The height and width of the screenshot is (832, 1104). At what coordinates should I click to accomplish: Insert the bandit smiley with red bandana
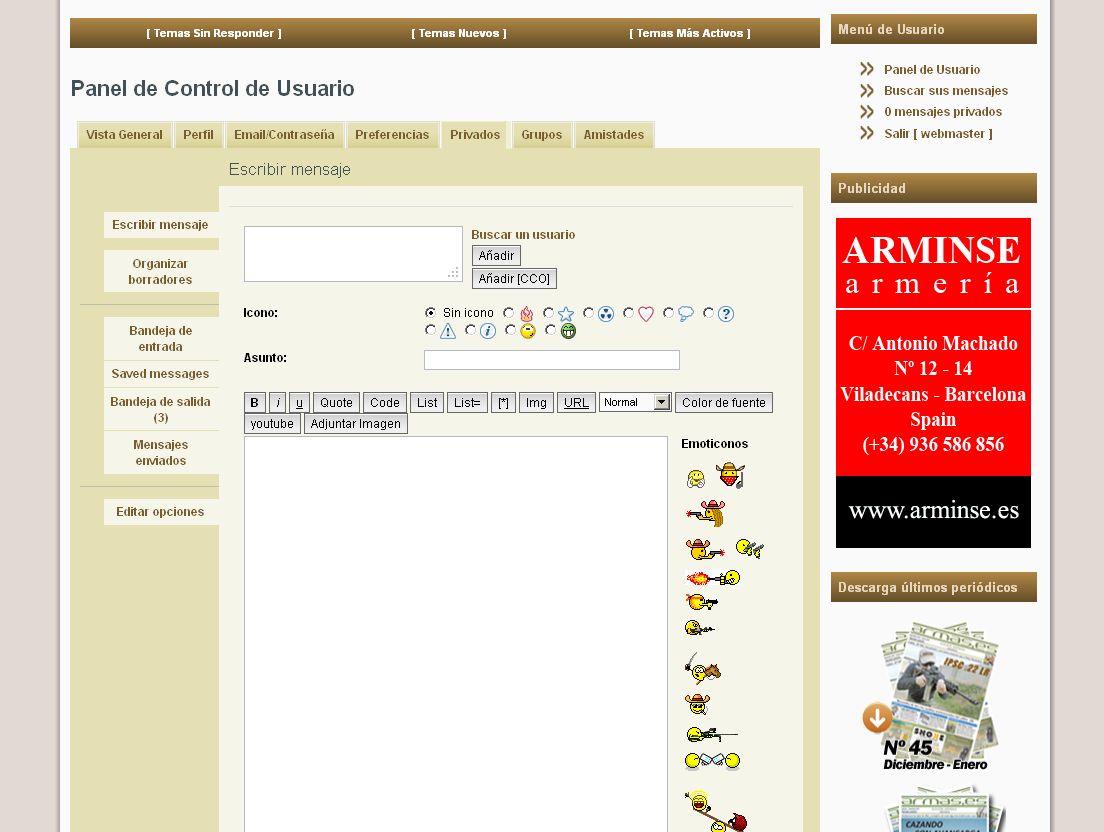coord(730,476)
